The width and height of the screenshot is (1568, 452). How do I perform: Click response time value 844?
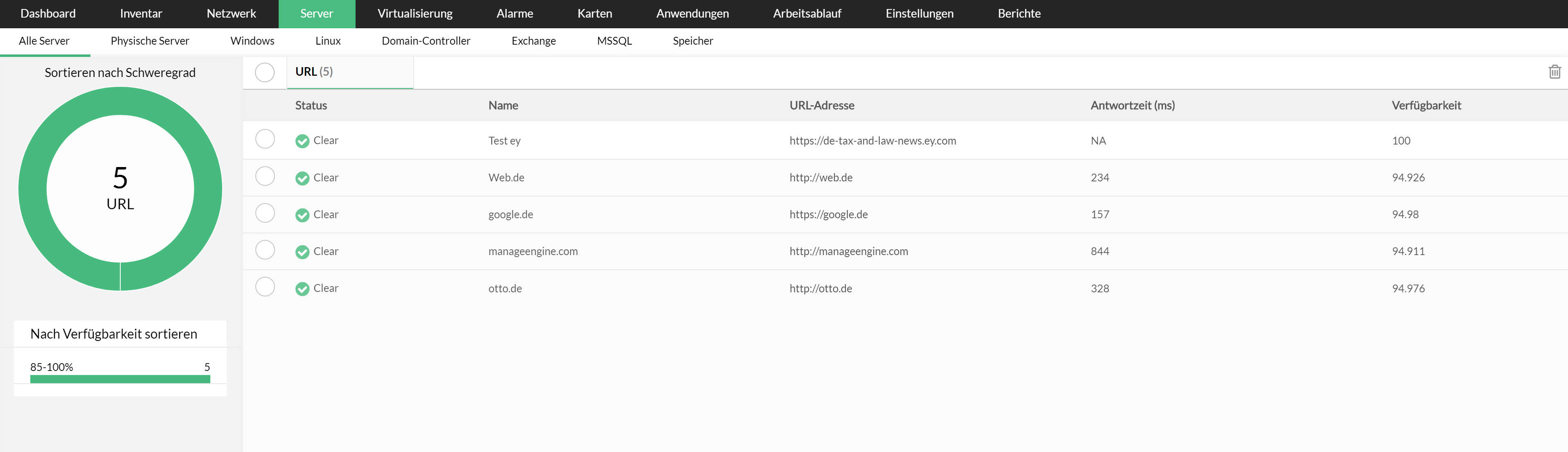click(x=1100, y=251)
